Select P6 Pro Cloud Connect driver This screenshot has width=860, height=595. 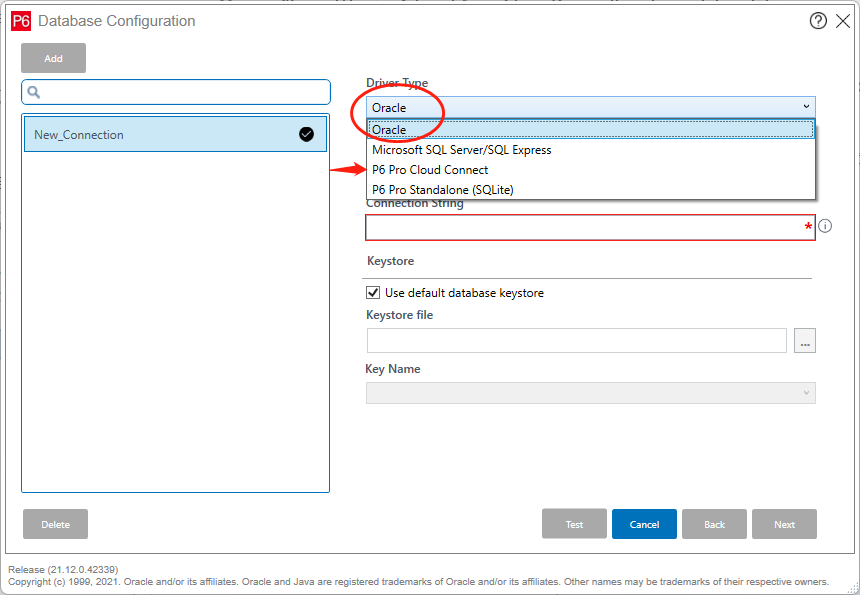click(x=591, y=169)
